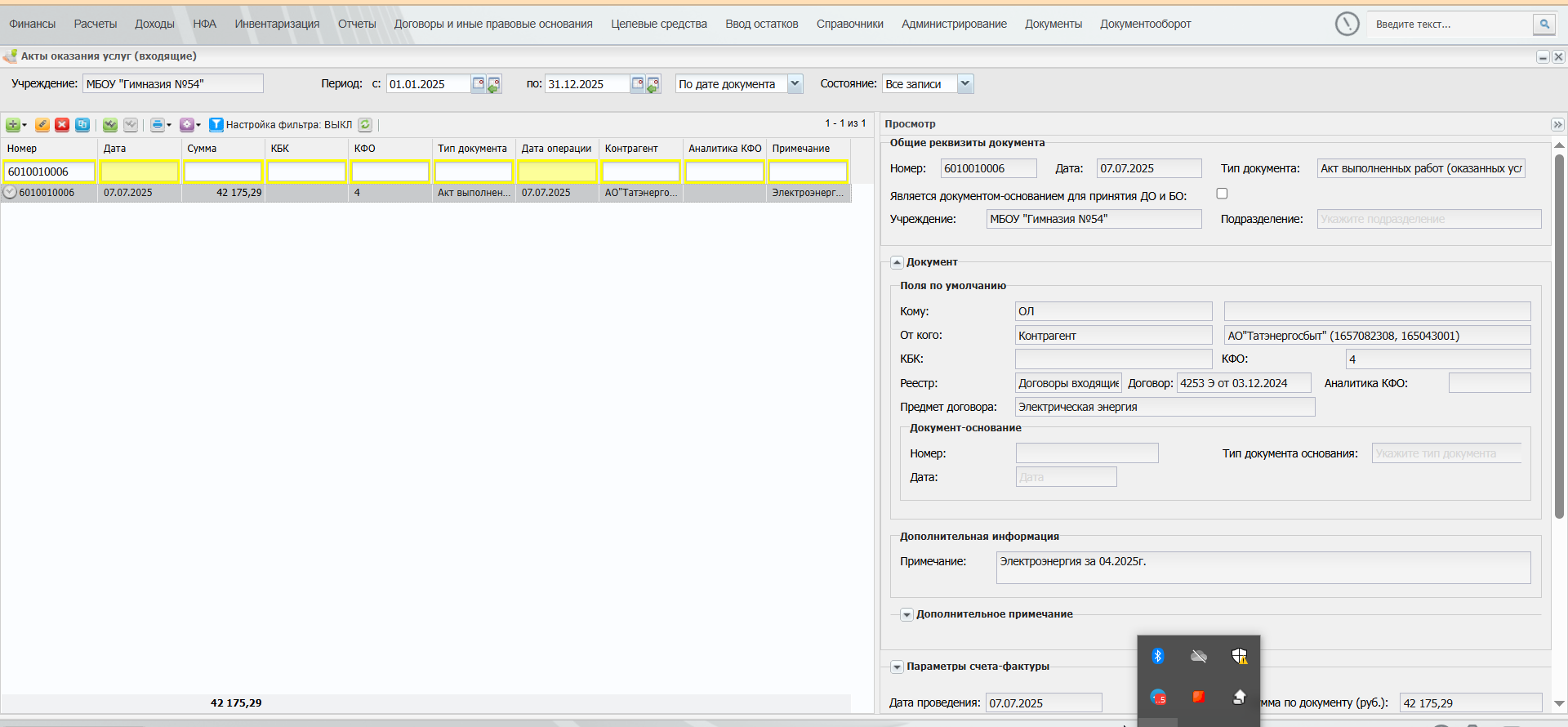Click the Примечание field with Электроэнергия за 04.2025г.
Image resolution: width=1568 pixels, height=727 pixels.
click(x=1263, y=568)
